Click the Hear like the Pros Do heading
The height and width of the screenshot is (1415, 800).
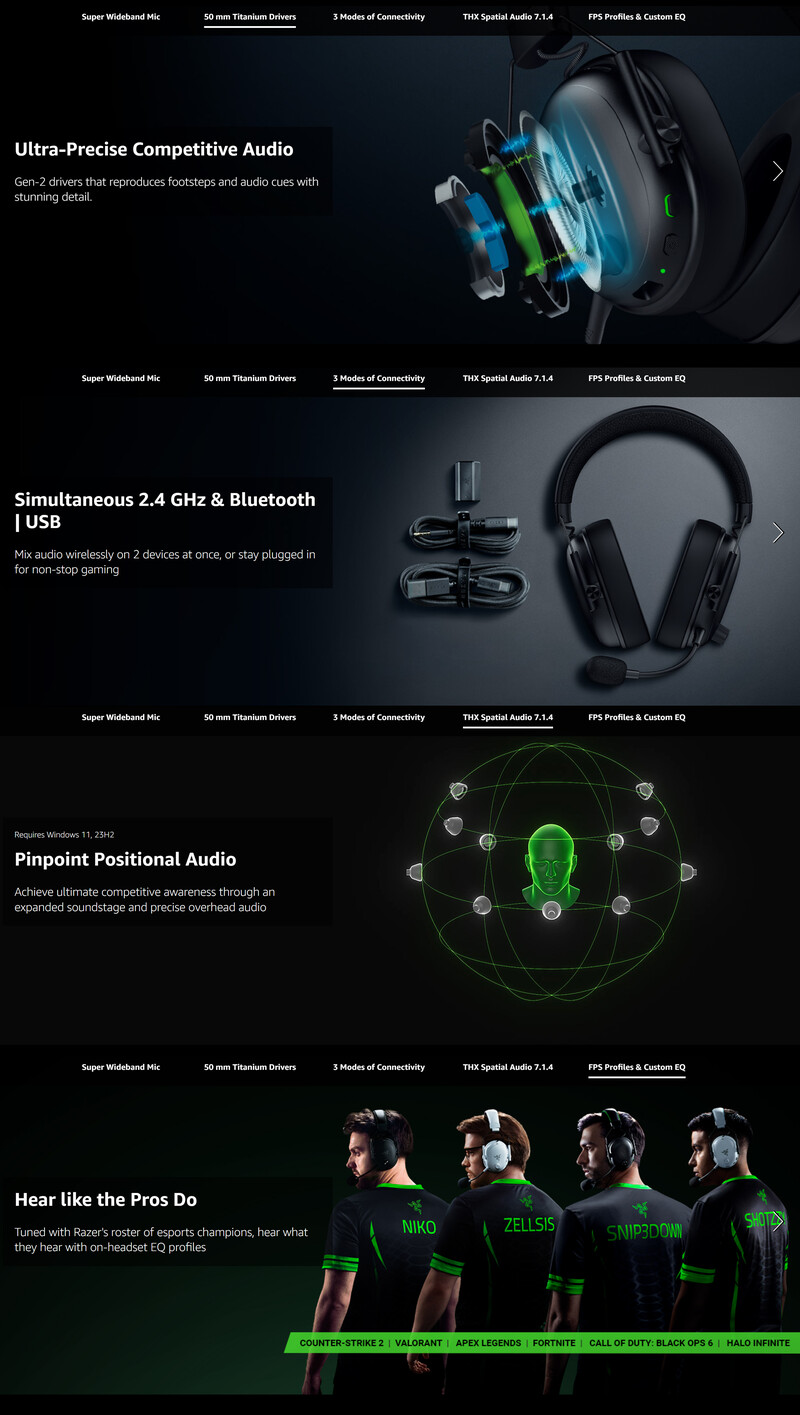click(x=106, y=1199)
